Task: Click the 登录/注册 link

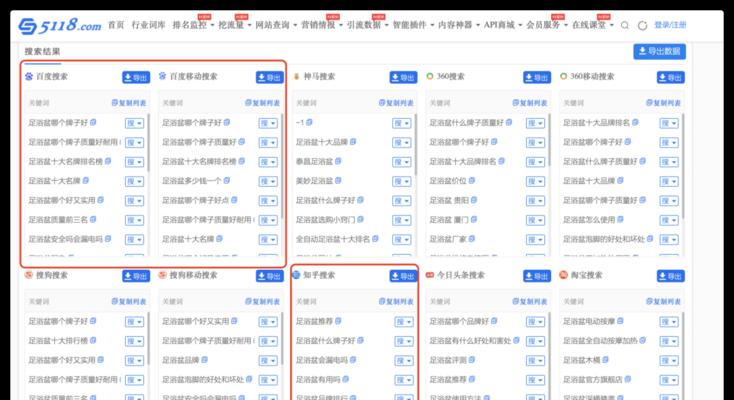Action: pyautogui.click(x=670, y=25)
